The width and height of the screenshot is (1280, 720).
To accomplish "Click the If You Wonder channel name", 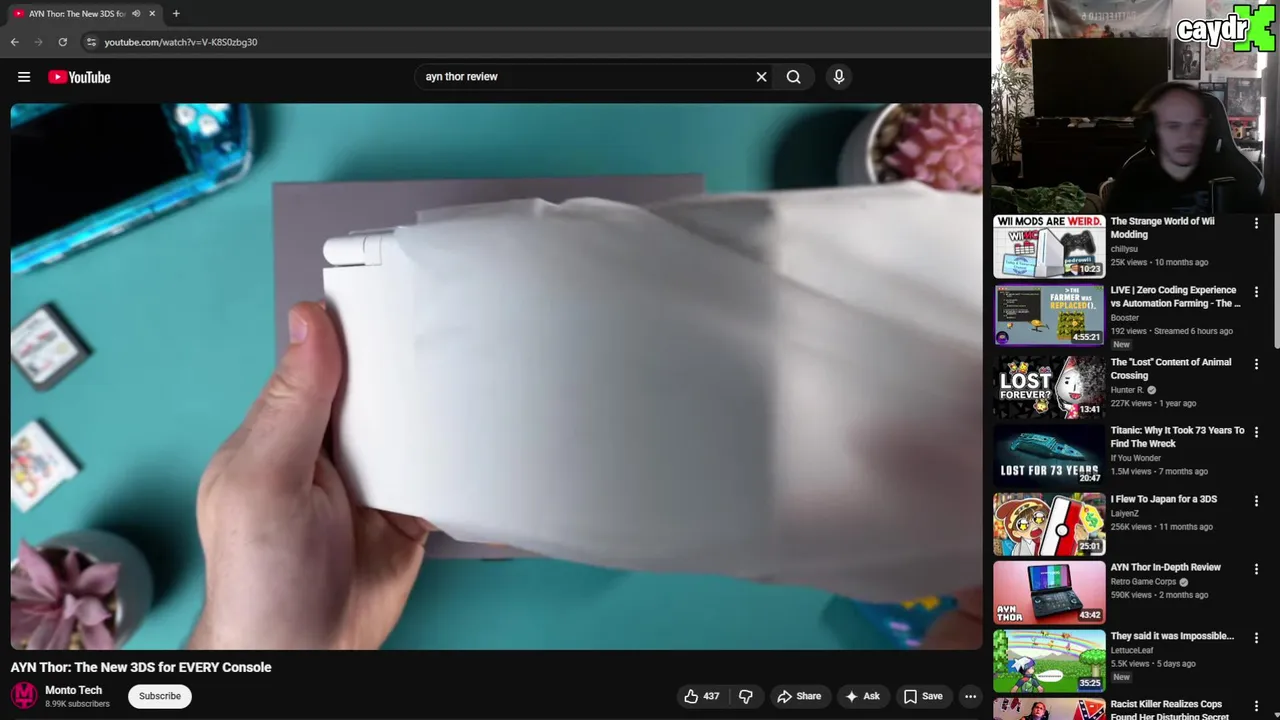I will [1136, 458].
